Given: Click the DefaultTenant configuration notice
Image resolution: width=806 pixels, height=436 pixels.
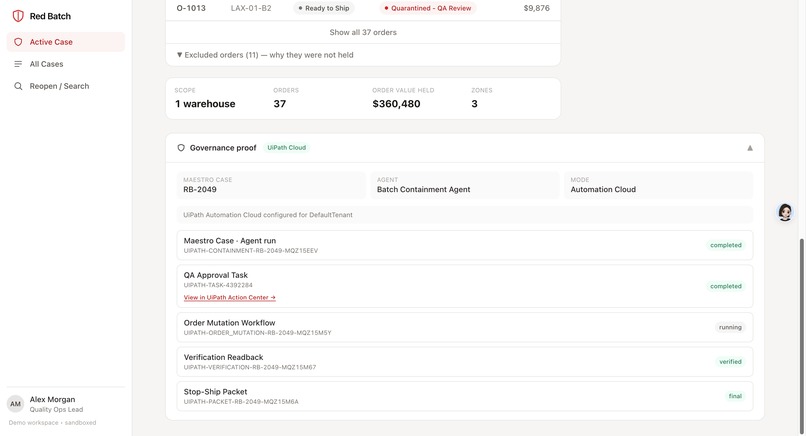Looking at the screenshot, I should tap(465, 215).
